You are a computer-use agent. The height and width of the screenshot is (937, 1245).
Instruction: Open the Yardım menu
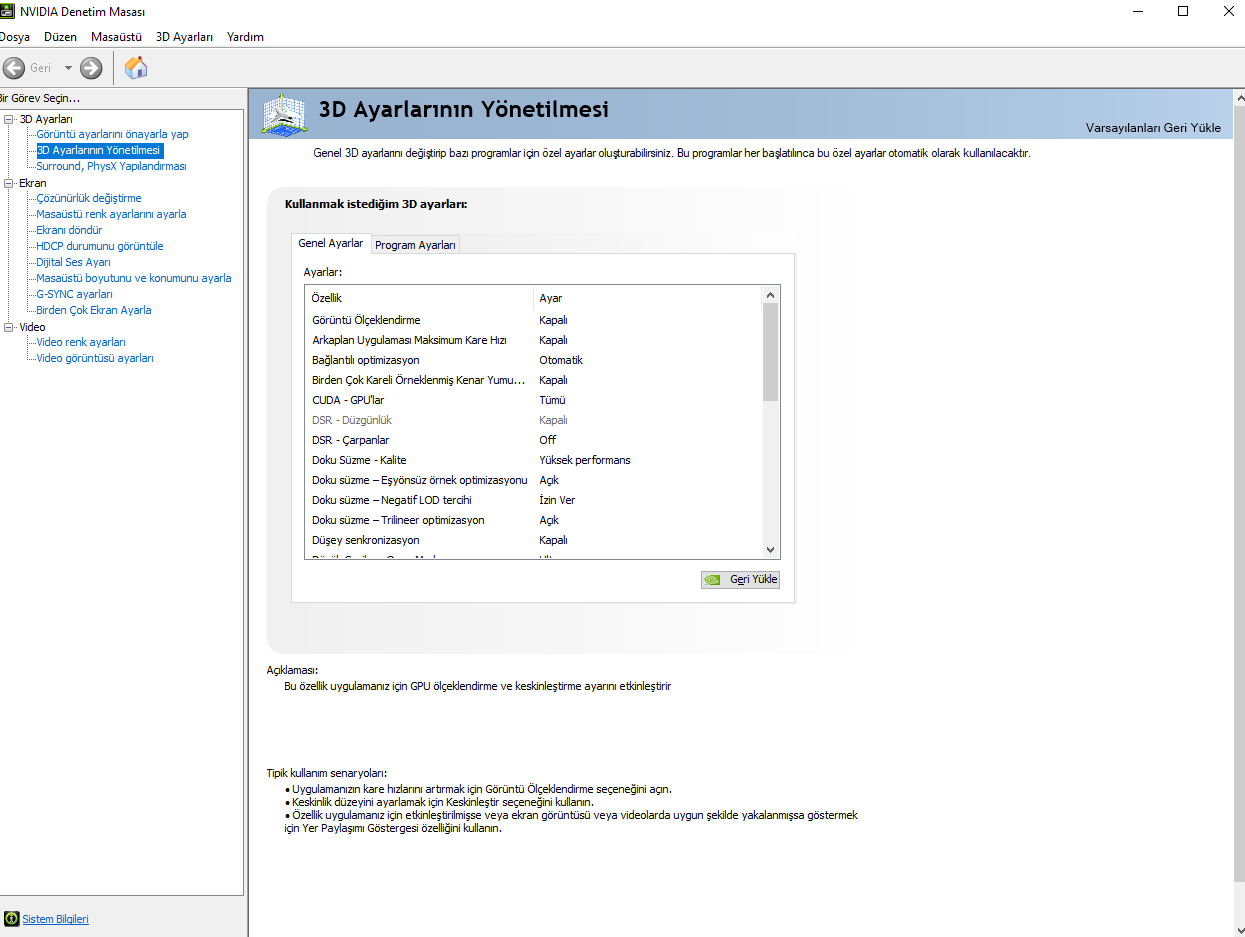245,37
